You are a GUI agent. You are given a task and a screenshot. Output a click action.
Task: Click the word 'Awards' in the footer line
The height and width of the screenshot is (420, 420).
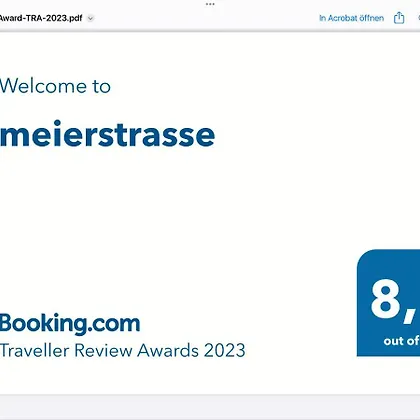pyautogui.click(x=168, y=350)
